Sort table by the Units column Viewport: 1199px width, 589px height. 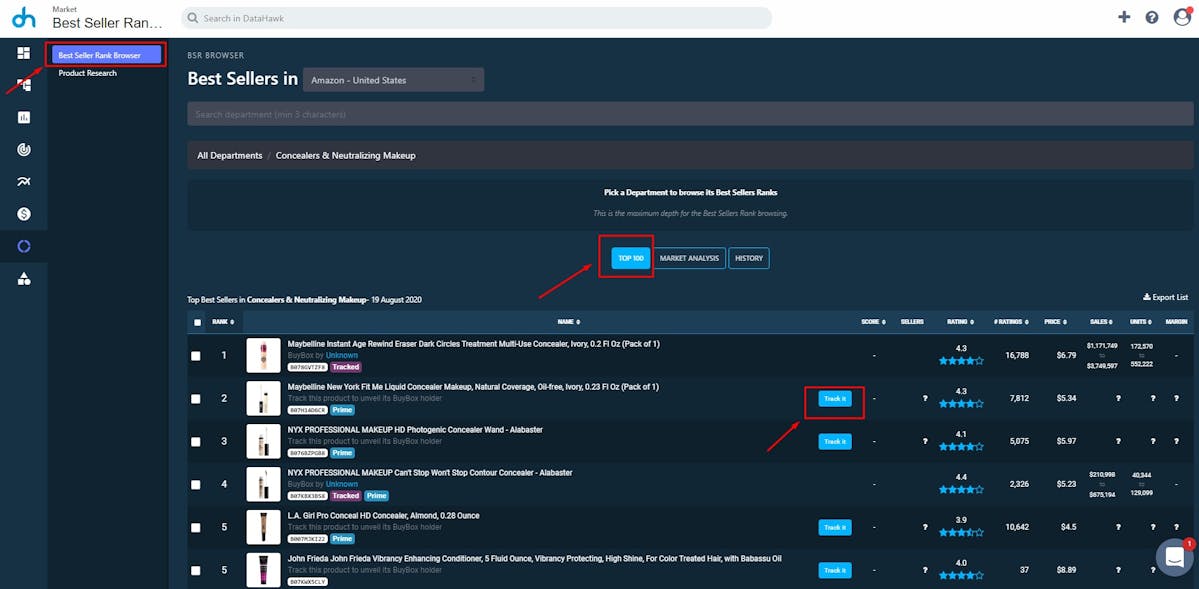point(1142,322)
